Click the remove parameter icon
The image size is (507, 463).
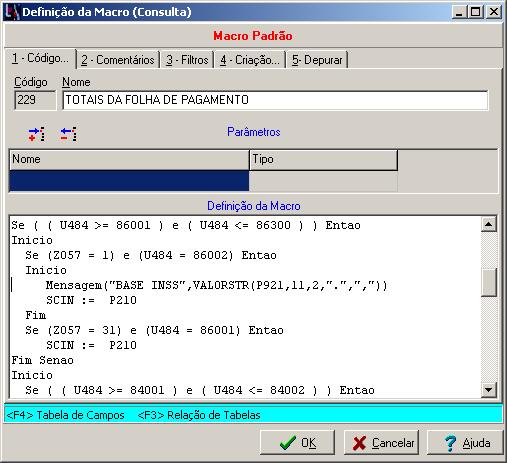click(x=68, y=134)
